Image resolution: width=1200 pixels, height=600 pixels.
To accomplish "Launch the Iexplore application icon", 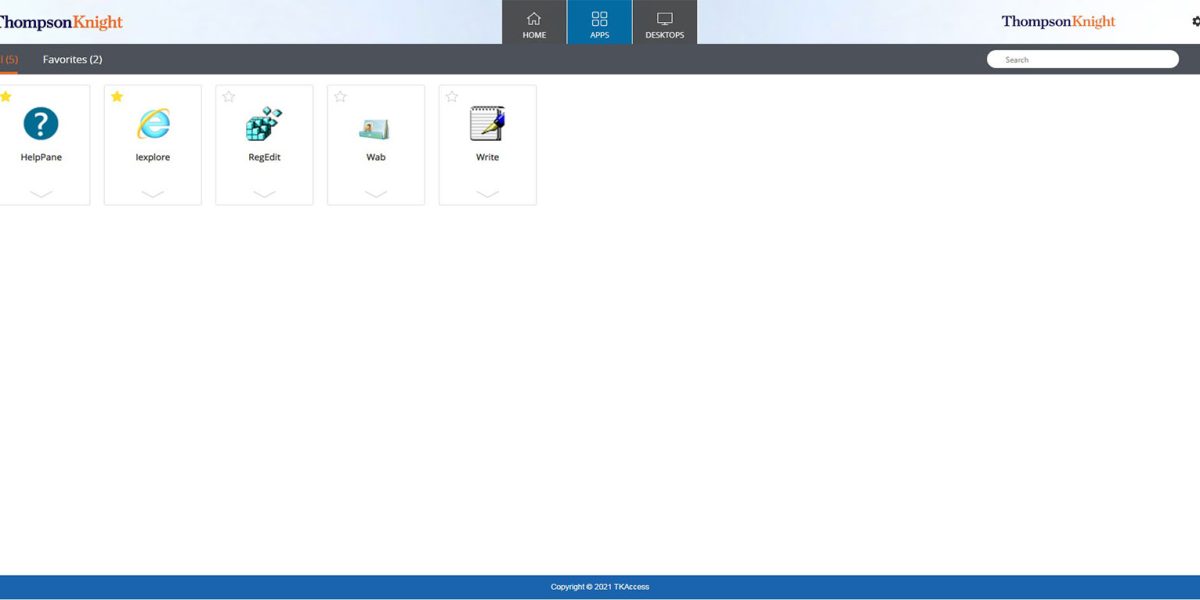I will pyautogui.click(x=152, y=127).
